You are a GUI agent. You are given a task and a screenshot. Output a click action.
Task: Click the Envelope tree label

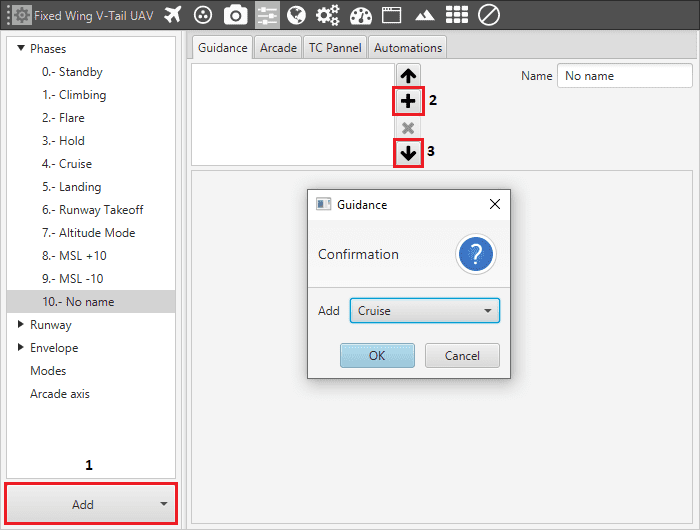point(54,348)
